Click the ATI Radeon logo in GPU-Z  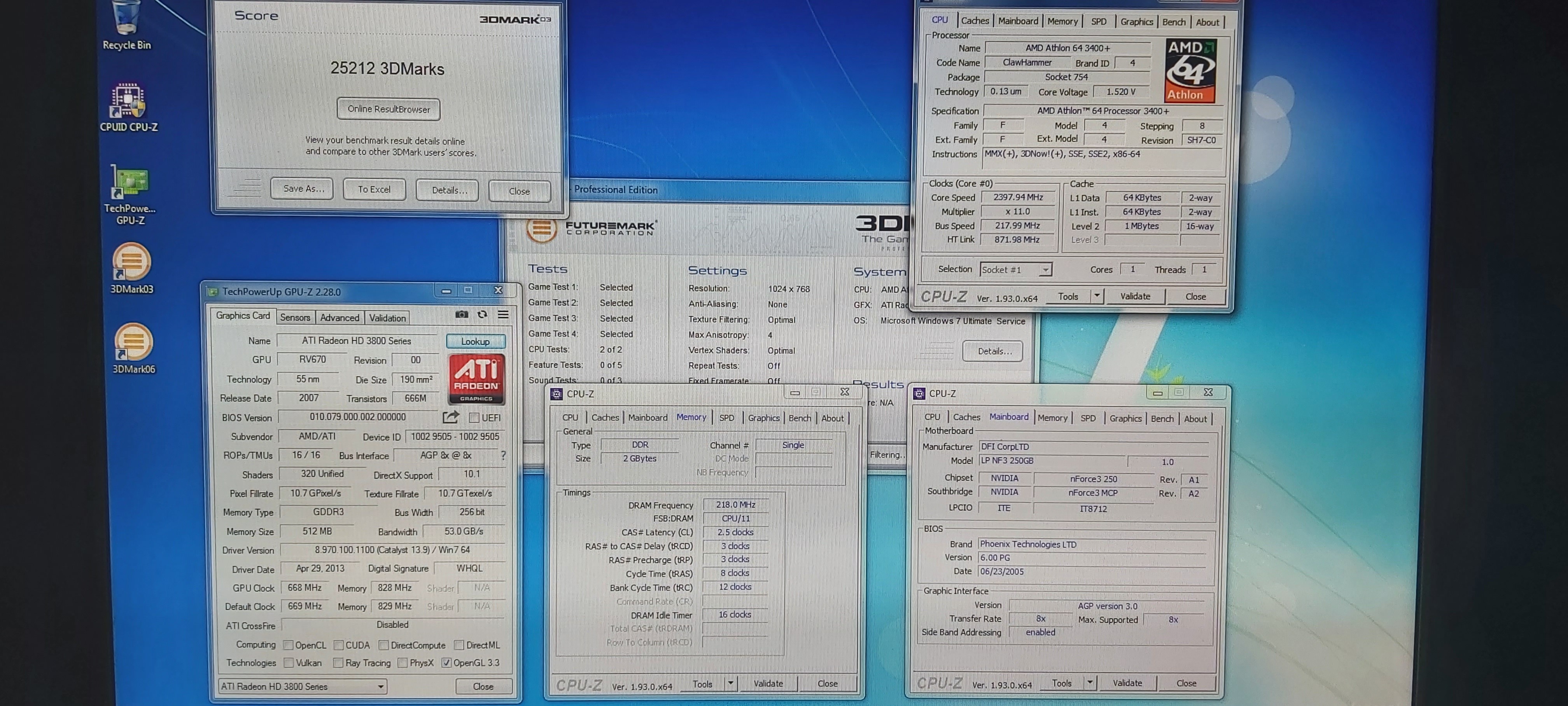point(477,379)
